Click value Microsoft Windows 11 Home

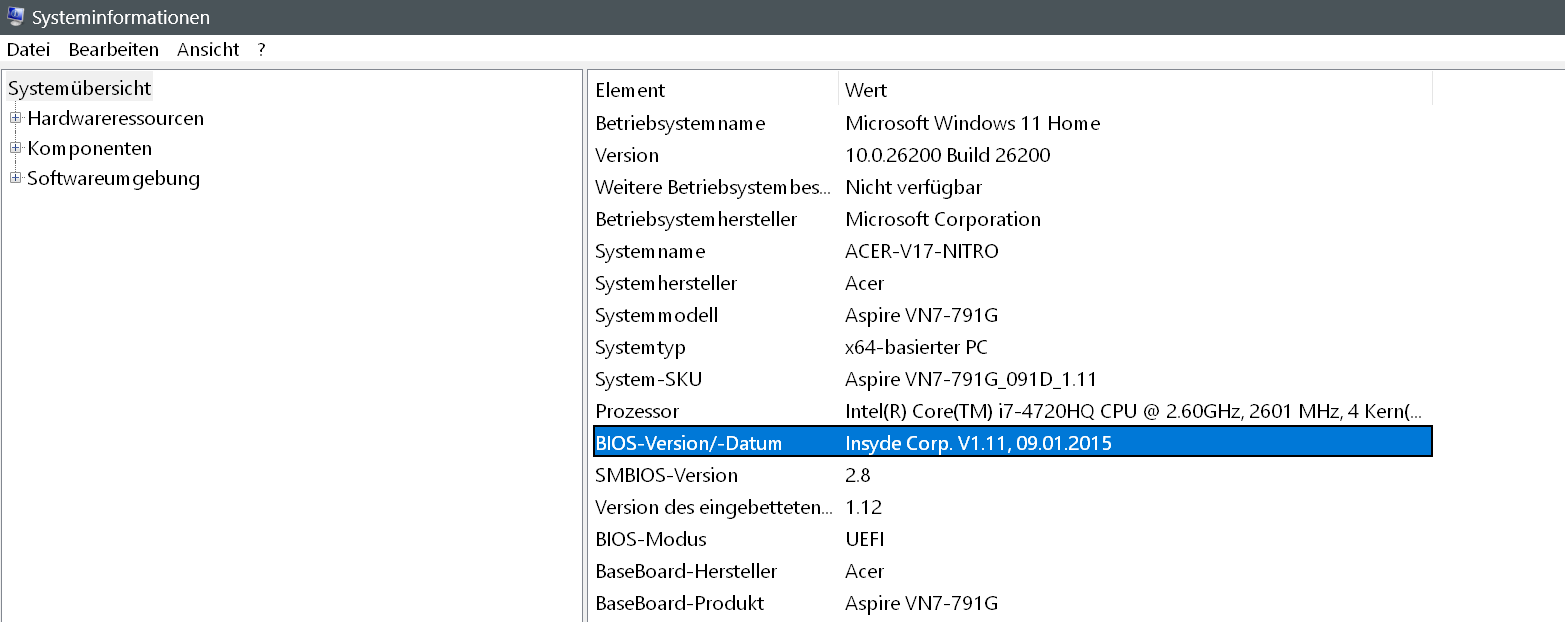point(973,123)
